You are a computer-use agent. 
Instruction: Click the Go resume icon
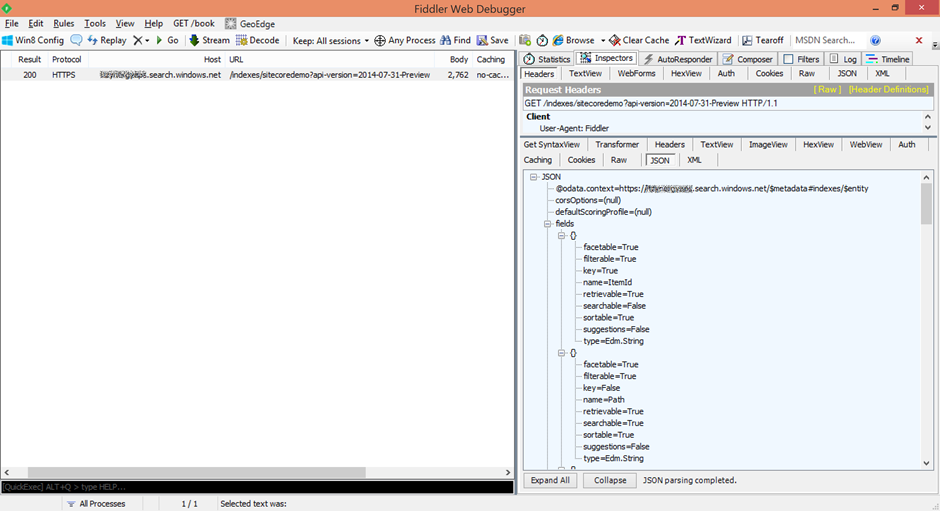[159, 40]
